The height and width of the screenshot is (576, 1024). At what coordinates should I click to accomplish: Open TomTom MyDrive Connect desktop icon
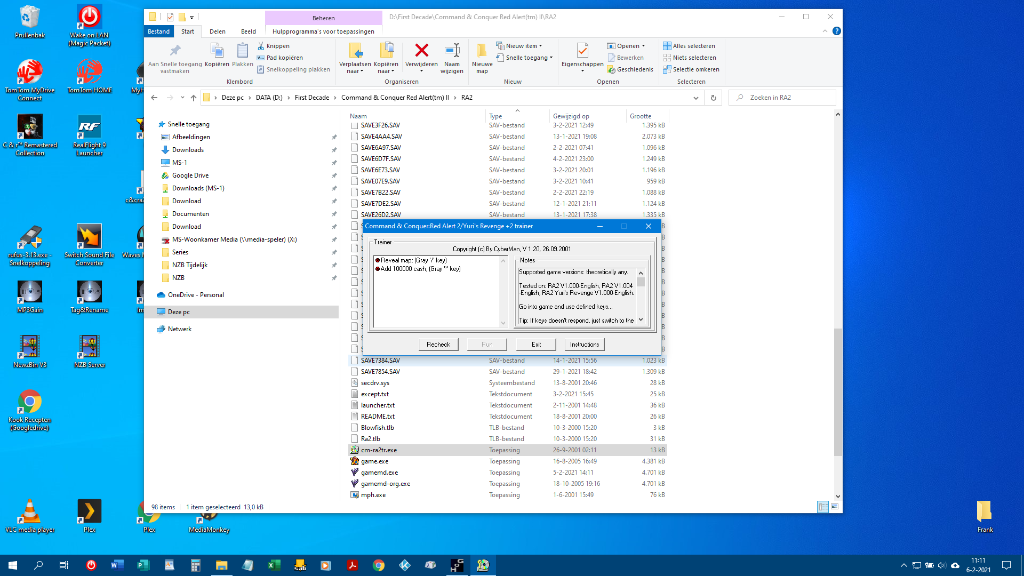(x=29, y=80)
